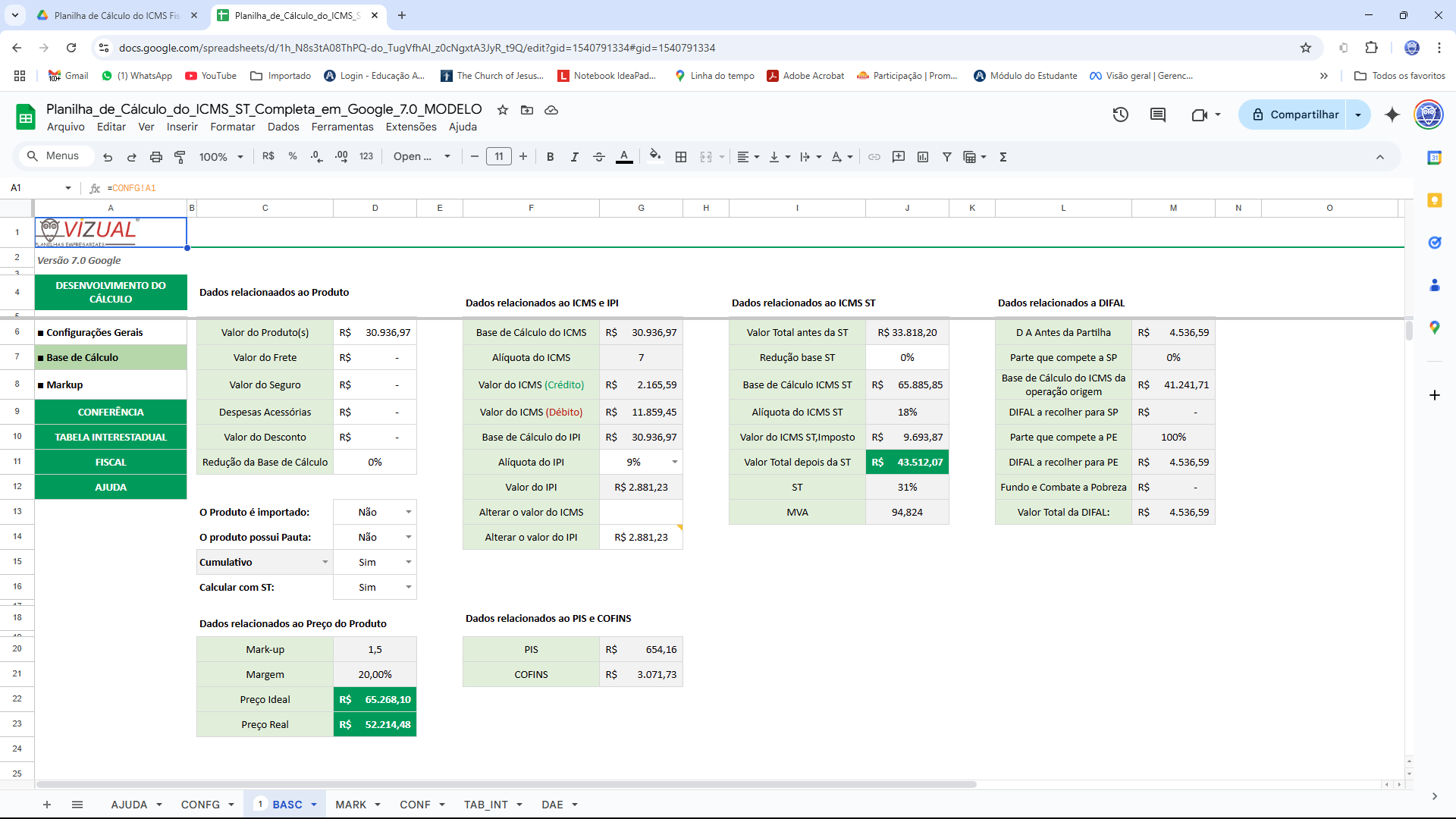
Task: Open version history clock icon
Action: 1121,115
